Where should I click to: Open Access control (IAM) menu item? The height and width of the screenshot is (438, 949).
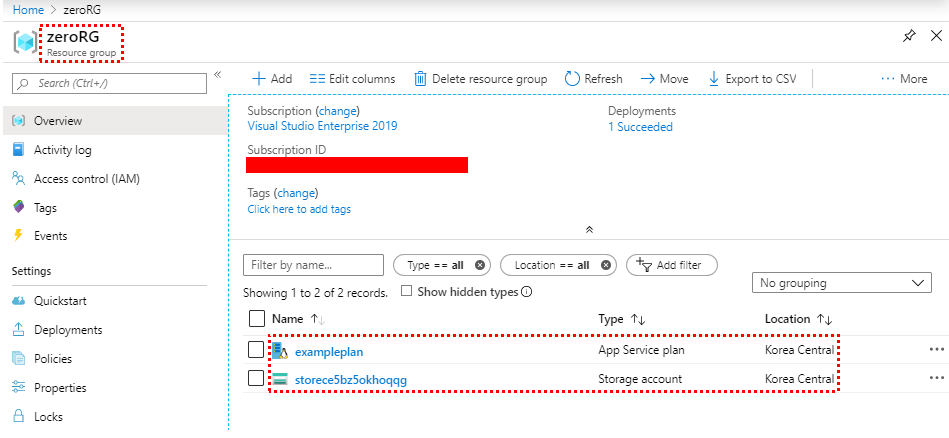click(x=114, y=178)
